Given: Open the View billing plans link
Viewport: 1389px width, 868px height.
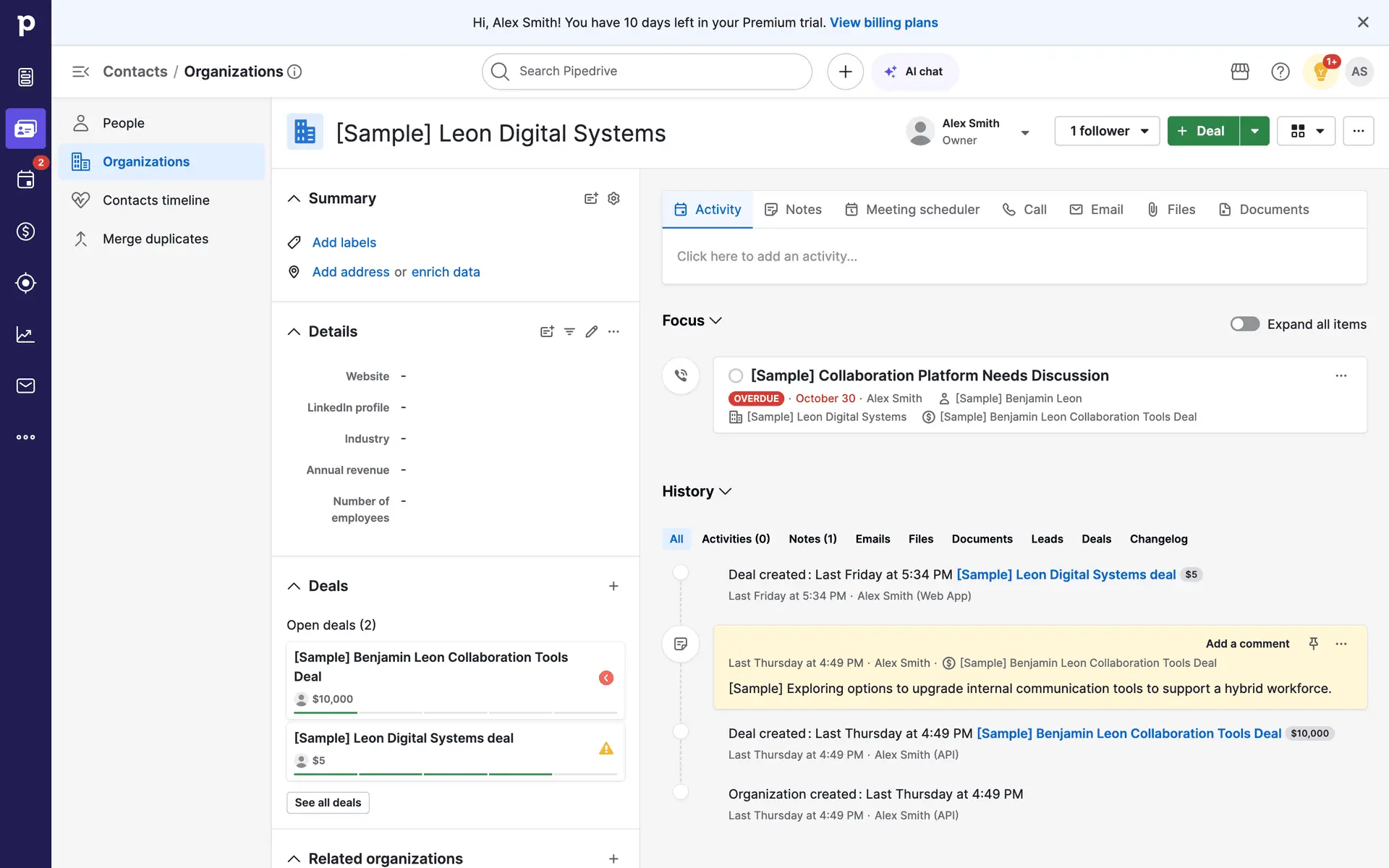Looking at the screenshot, I should click(883, 22).
